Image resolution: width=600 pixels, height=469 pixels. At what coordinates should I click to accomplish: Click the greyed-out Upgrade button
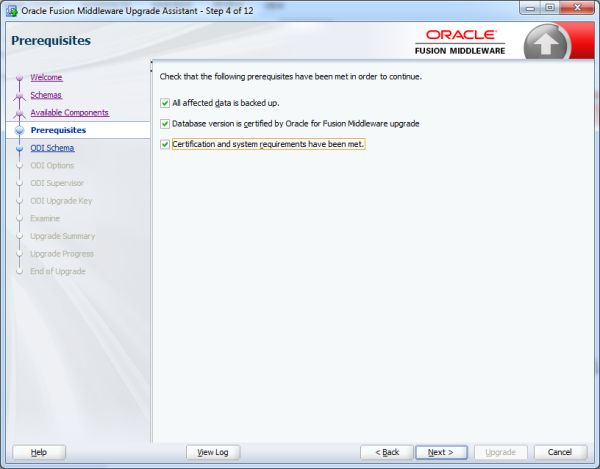[x=501, y=452]
